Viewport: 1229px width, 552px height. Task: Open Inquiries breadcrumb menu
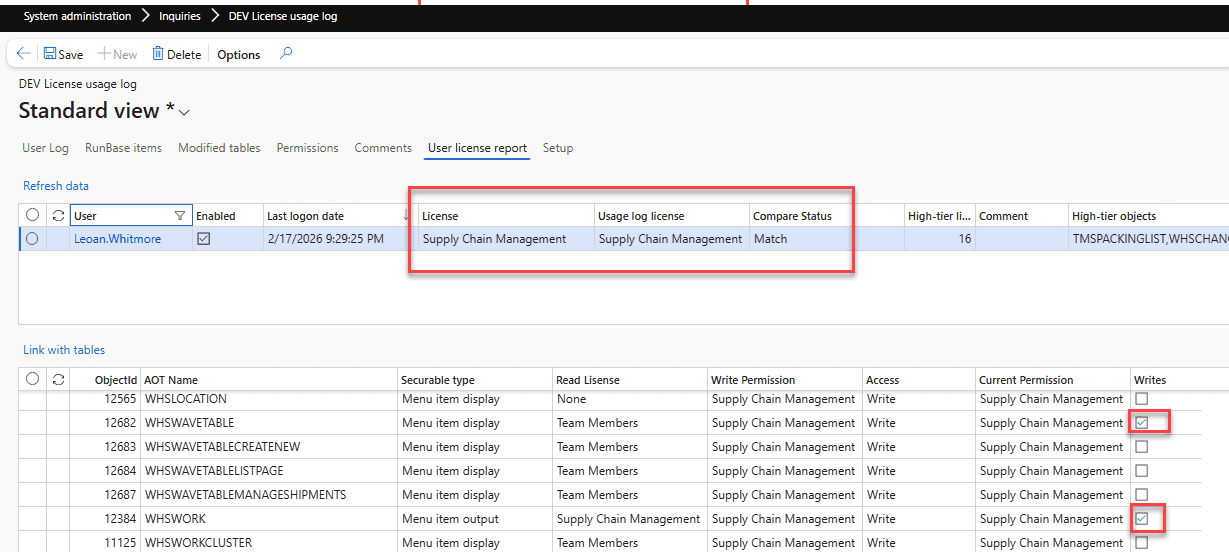180,16
